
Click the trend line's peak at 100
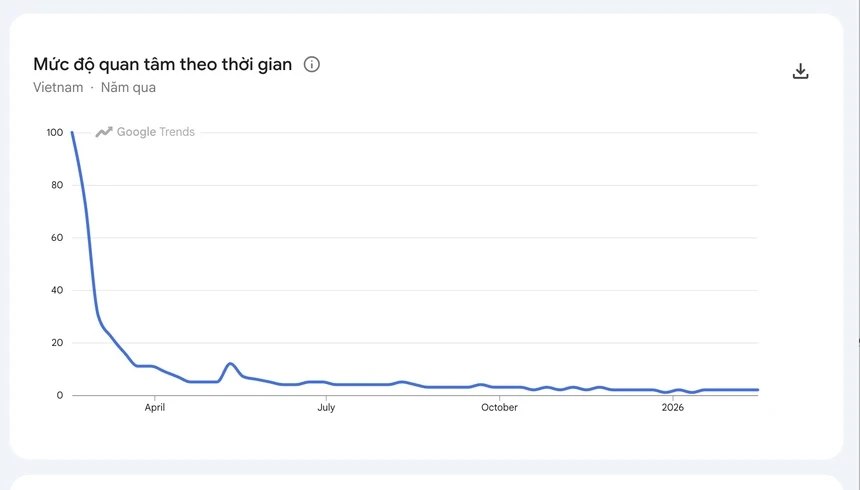click(x=72, y=133)
